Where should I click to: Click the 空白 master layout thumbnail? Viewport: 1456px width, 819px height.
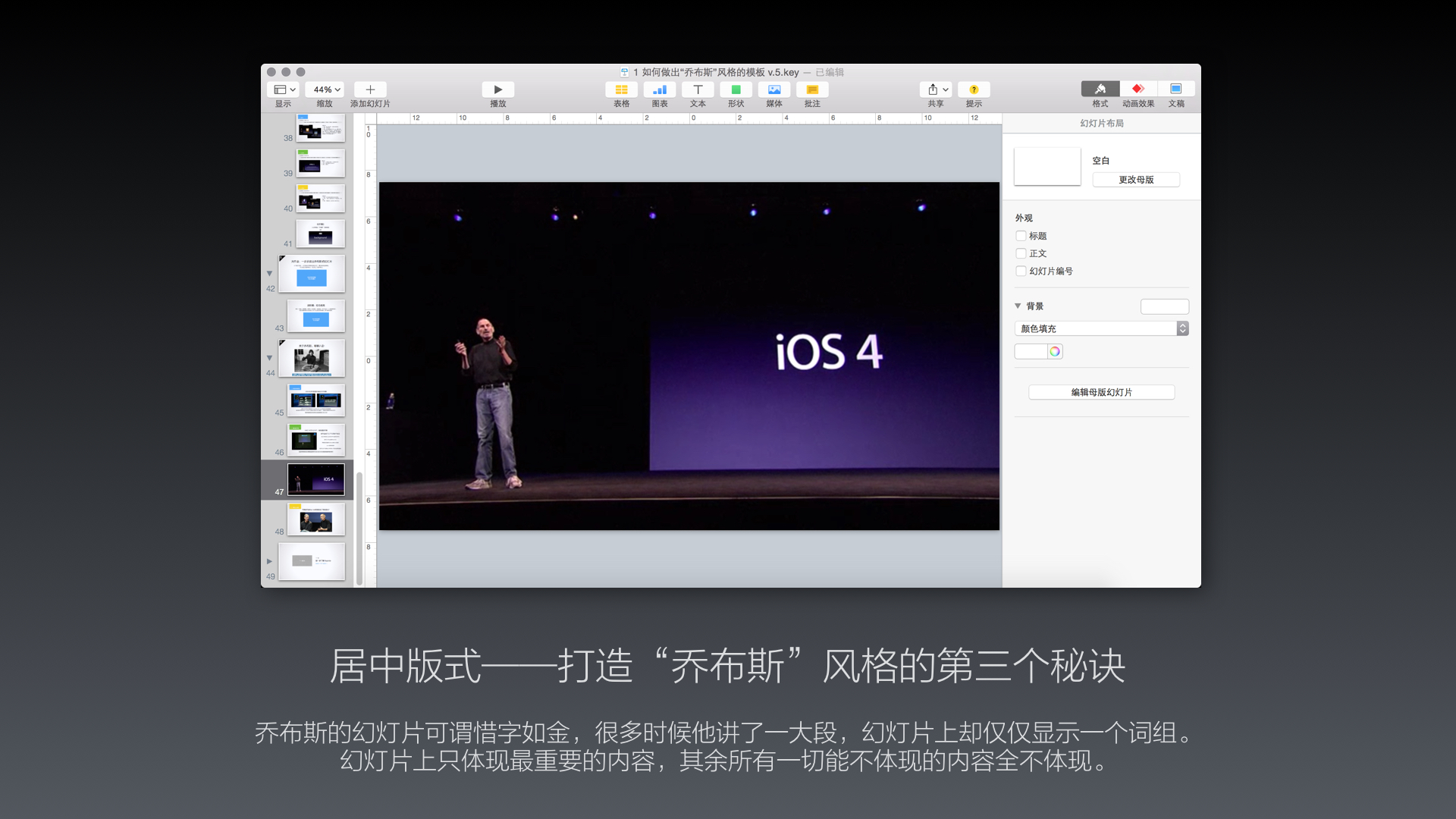click(1047, 167)
